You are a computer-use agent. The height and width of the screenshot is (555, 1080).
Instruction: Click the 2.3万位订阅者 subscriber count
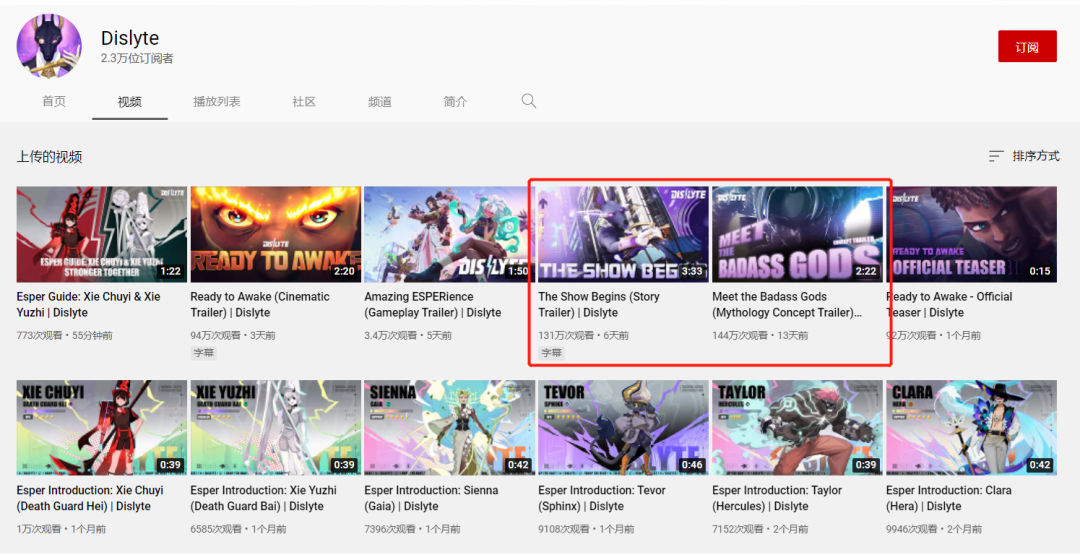[x=137, y=59]
